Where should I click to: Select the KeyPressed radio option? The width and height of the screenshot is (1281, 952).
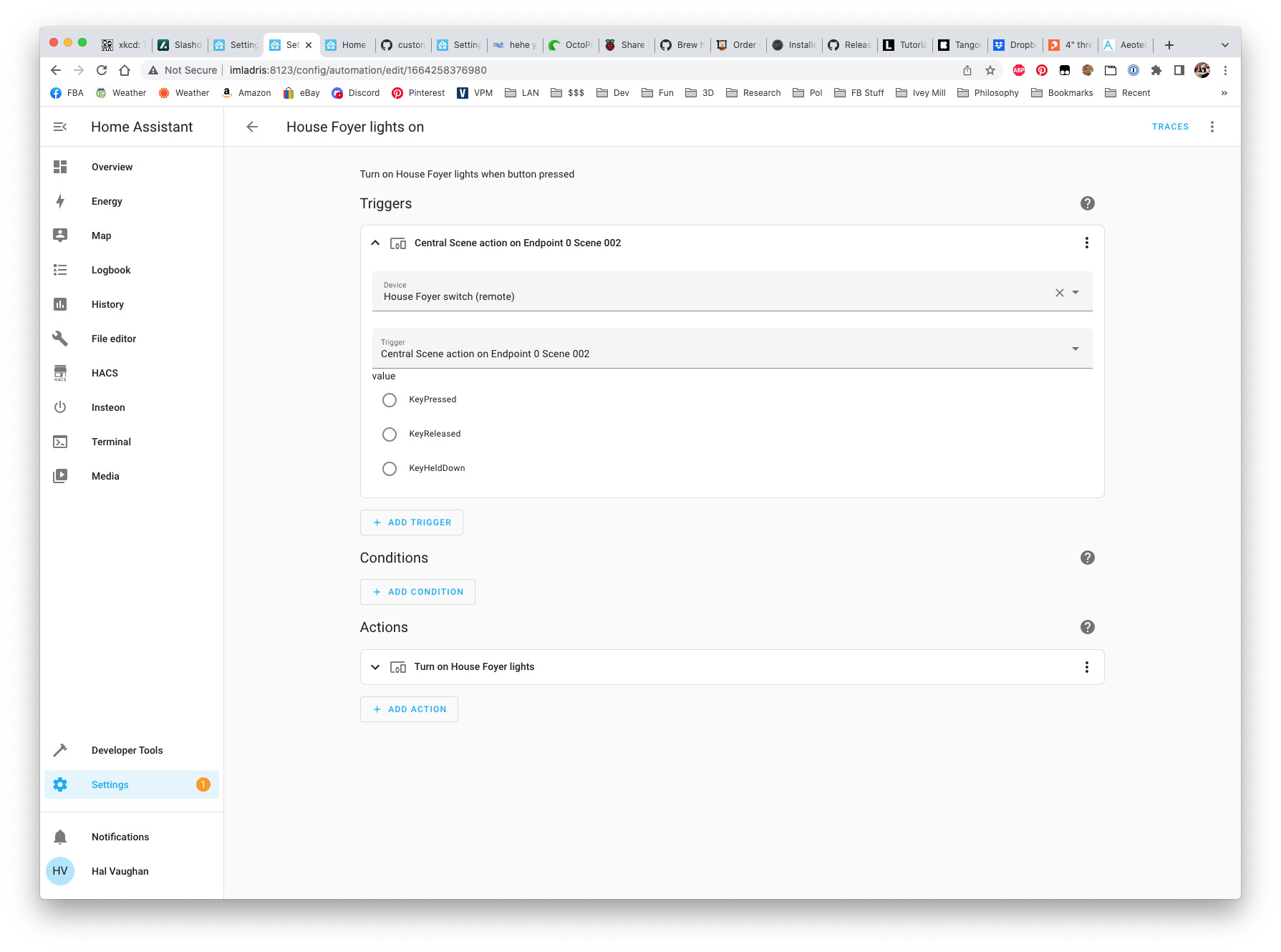pos(390,400)
